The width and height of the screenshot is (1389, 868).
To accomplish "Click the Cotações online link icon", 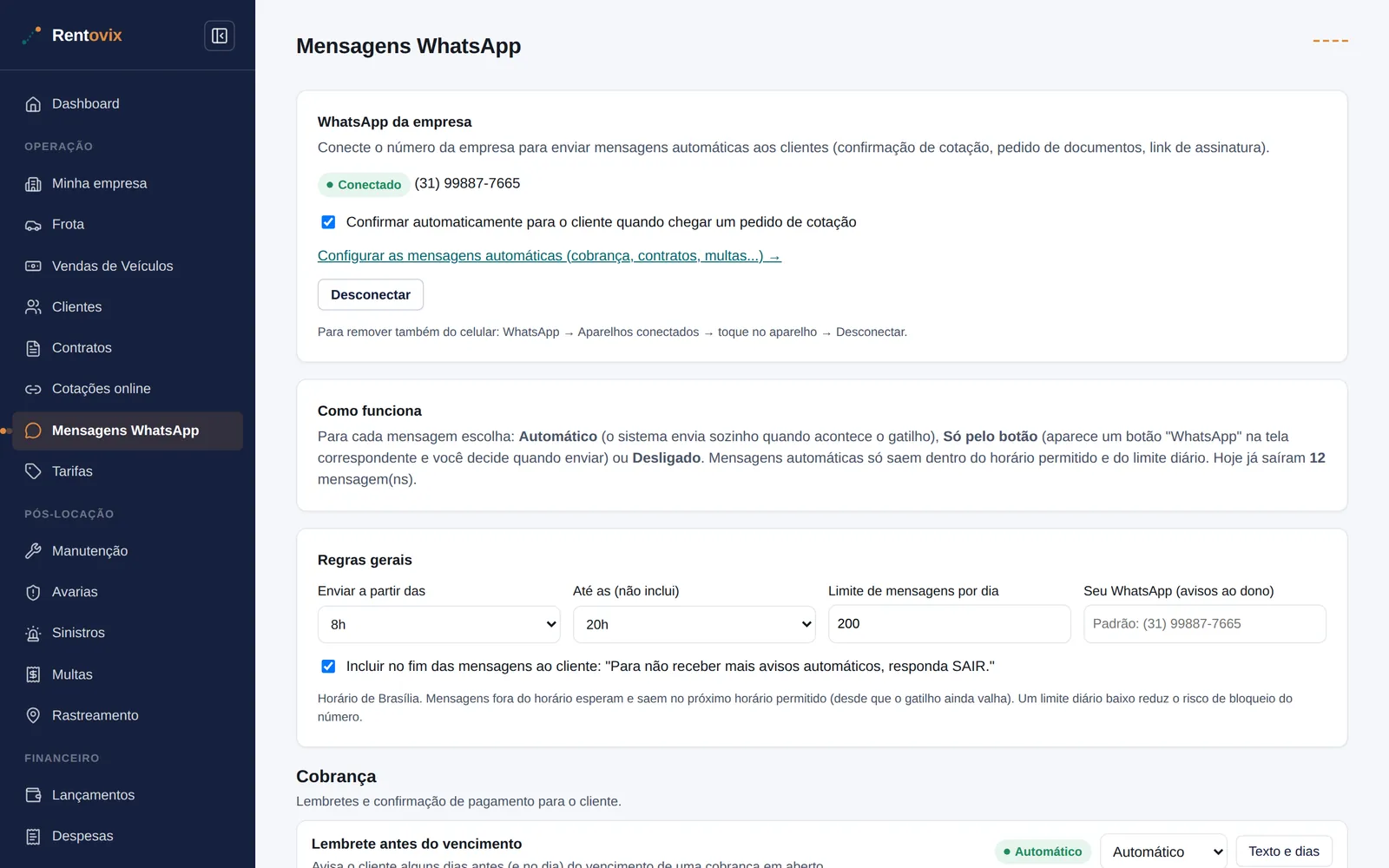I will 33,389.
